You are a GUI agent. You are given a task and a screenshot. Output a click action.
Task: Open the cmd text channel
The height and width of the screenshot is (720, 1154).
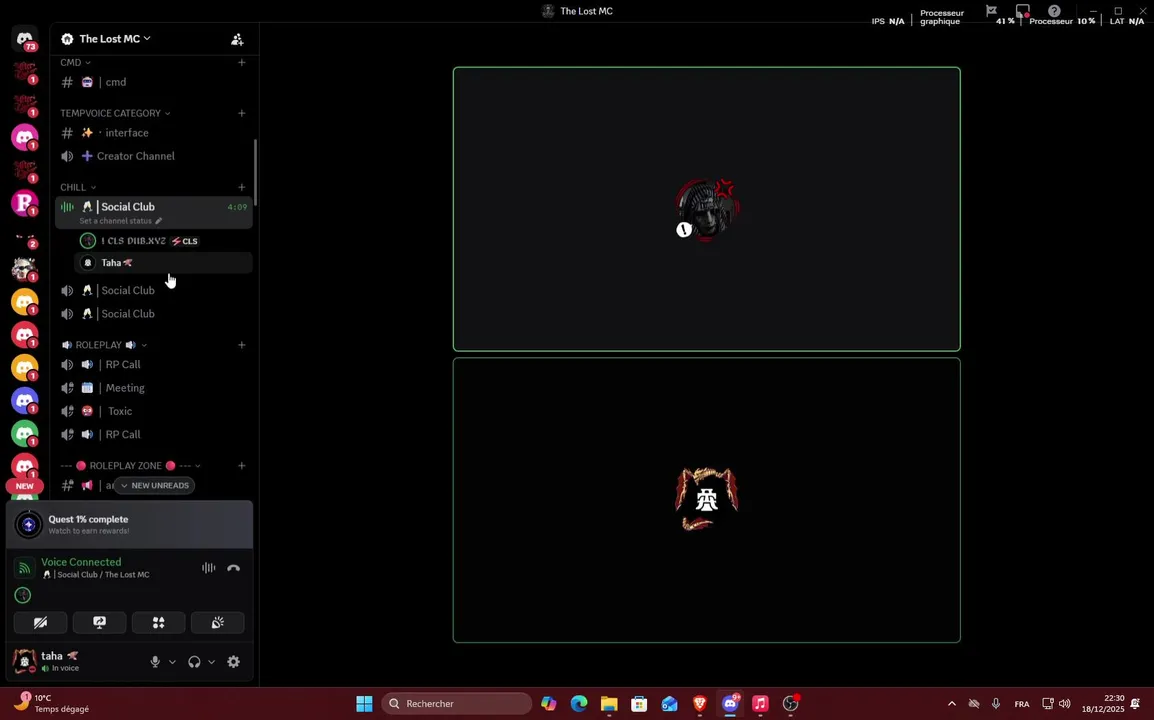pos(154,82)
